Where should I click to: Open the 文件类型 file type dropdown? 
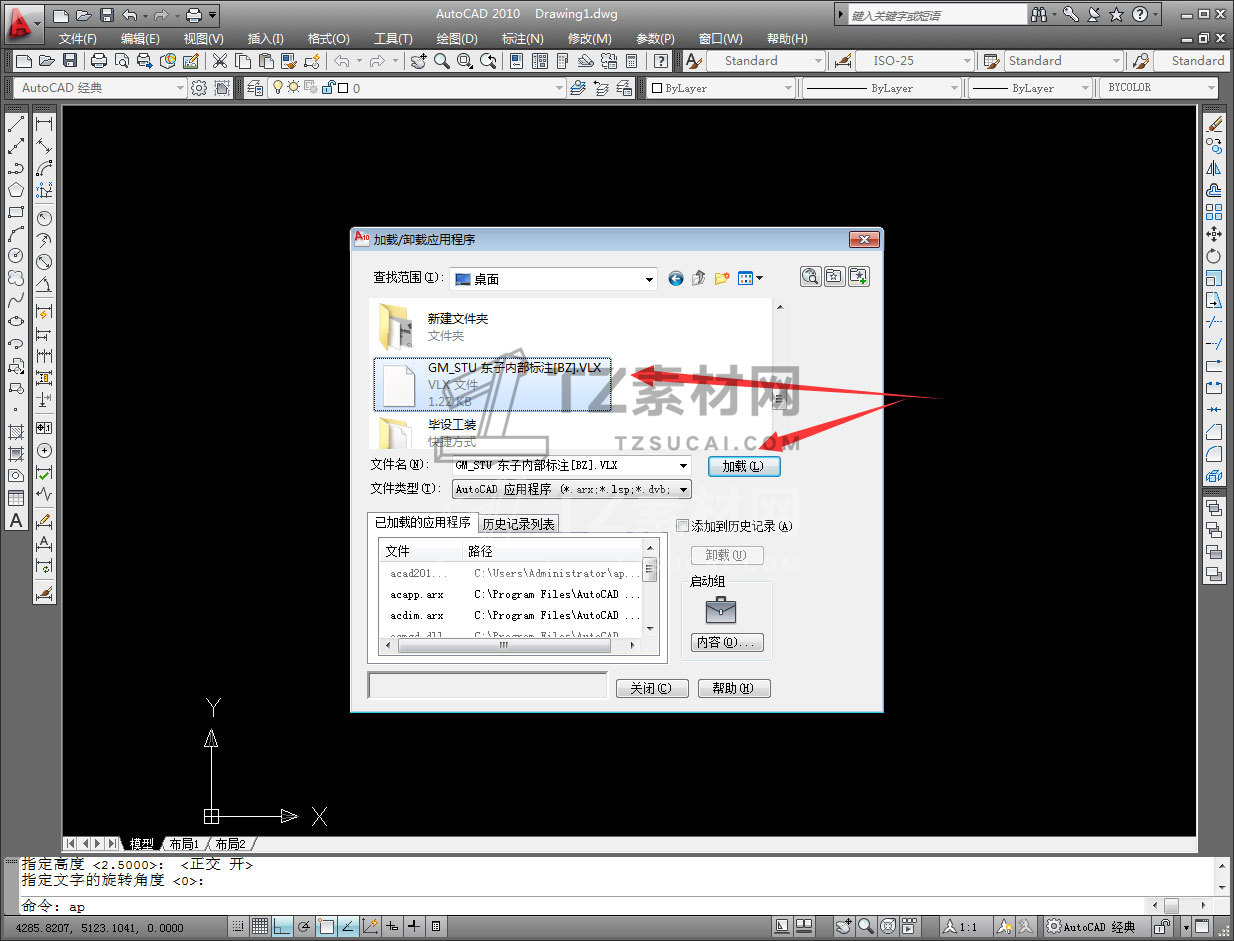[683, 490]
